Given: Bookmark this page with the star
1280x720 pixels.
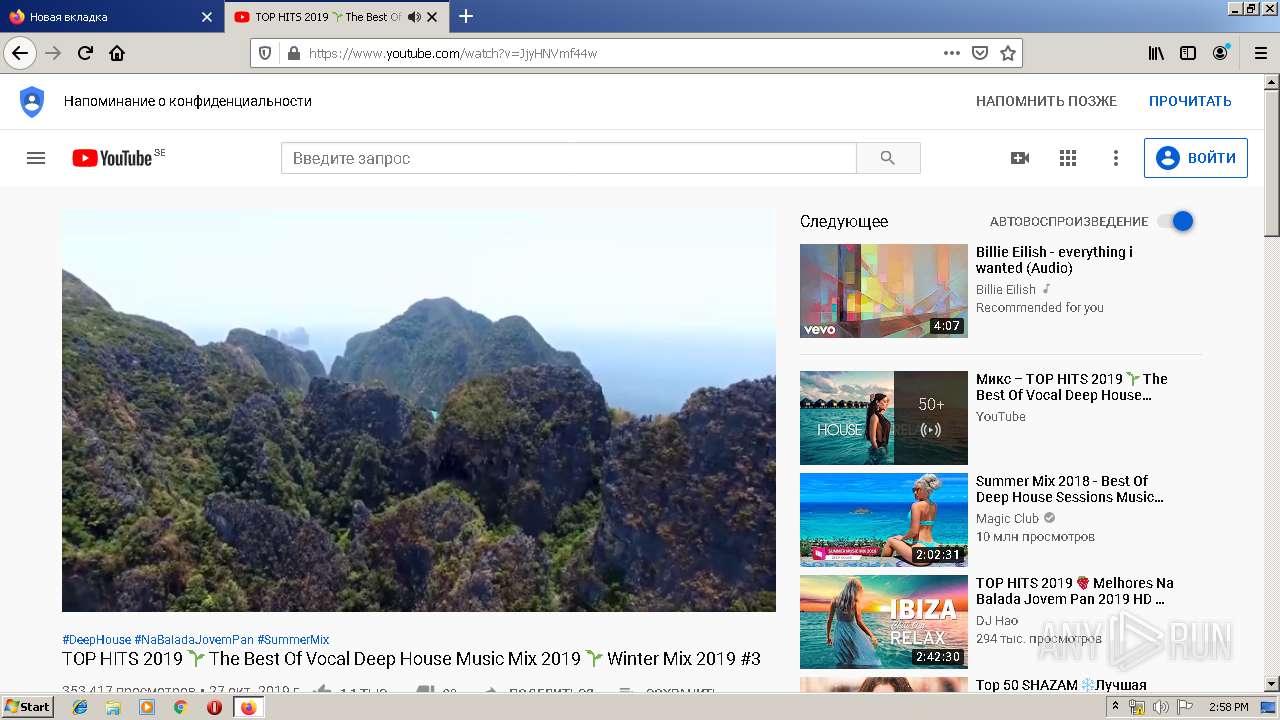Looking at the screenshot, I should [1008, 53].
